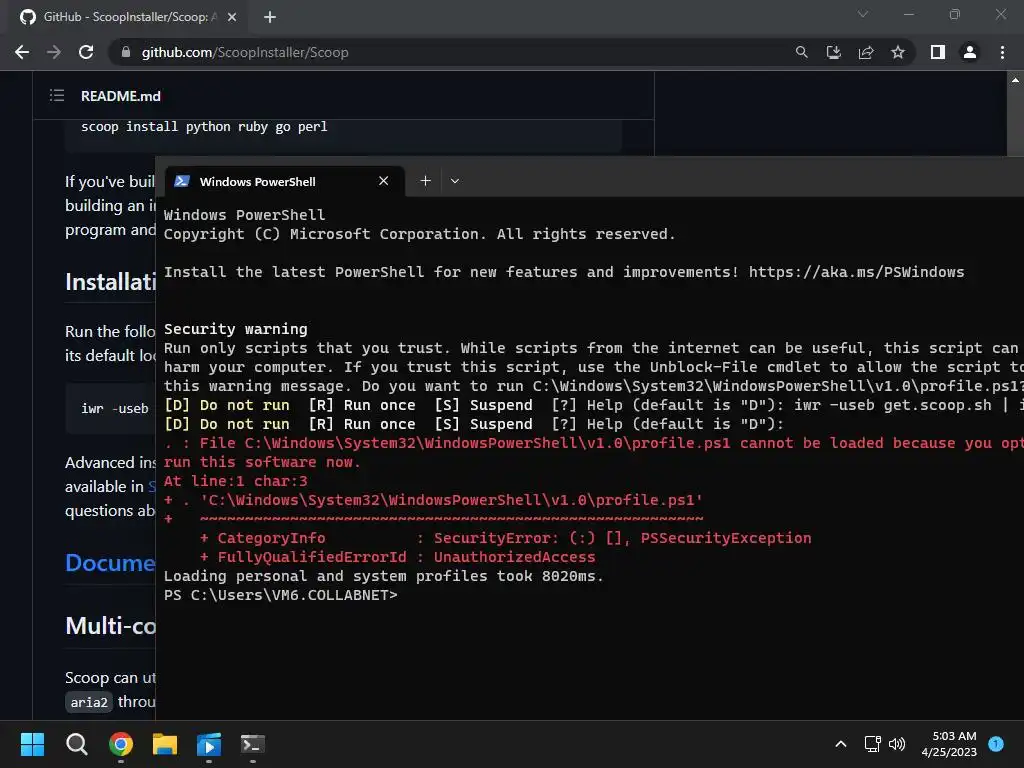Click 'Loading personal and system profiles' line
1024x768 pixels.
(x=383, y=576)
